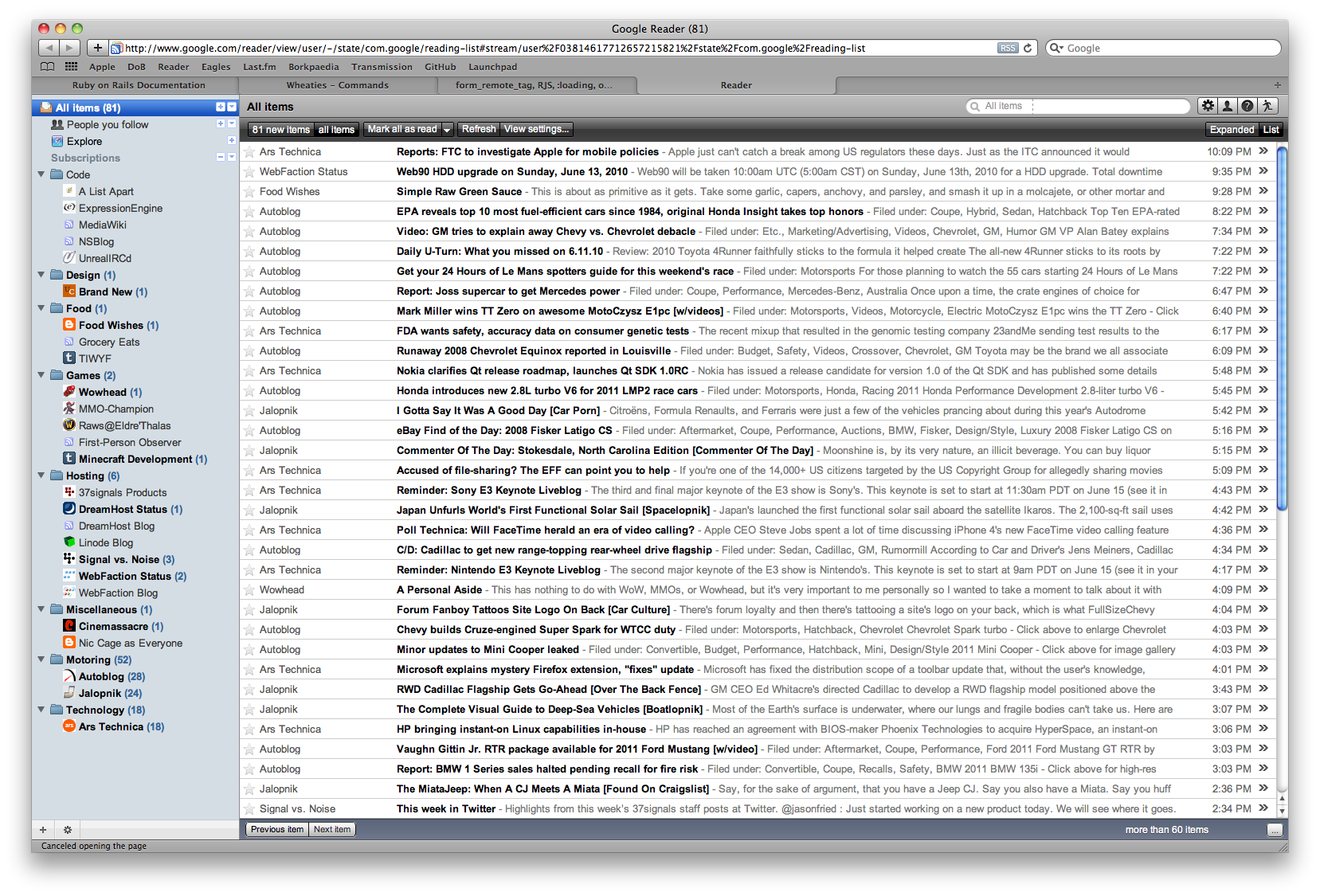1320x896 pixels.
Task: Collapse the Hosting folder triangle
Action: click(41, 475)
